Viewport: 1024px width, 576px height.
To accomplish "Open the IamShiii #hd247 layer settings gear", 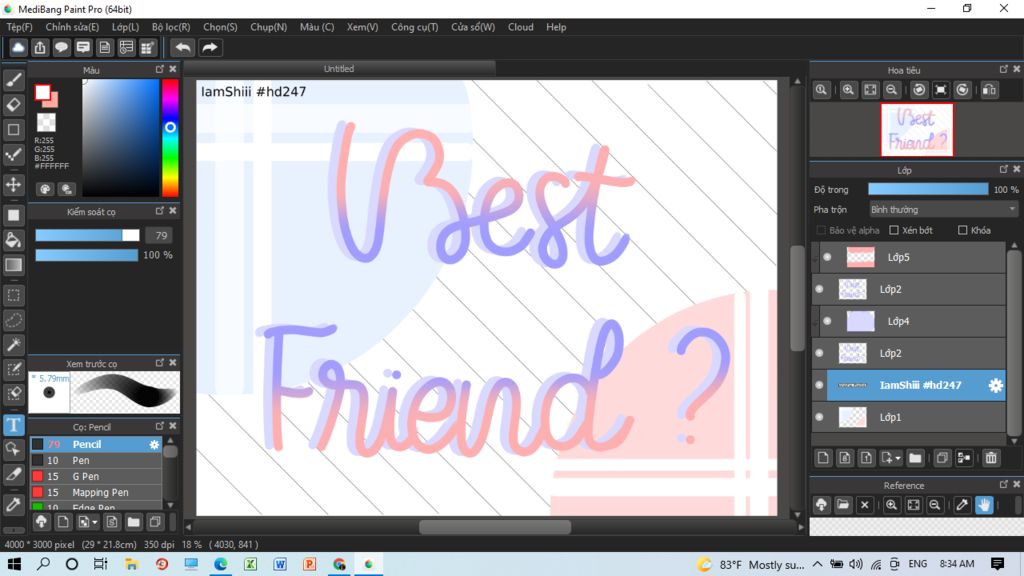I will coord(995,385).
